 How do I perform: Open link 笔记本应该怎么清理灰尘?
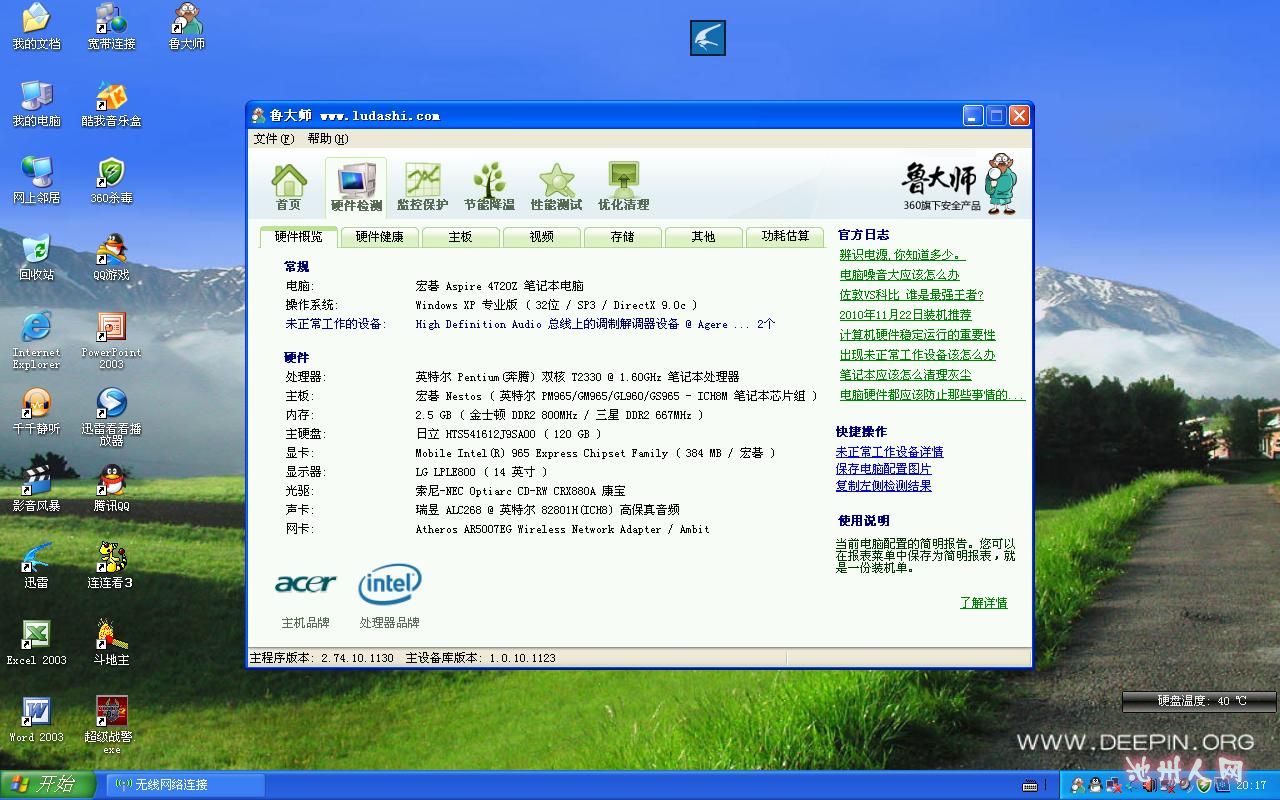[906, 375]
